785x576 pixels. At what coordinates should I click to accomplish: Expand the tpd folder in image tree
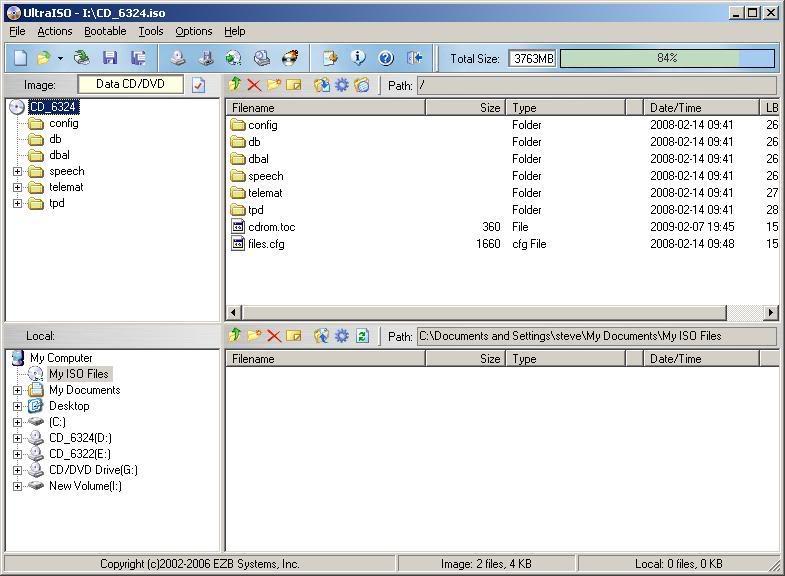pos(18,204)
